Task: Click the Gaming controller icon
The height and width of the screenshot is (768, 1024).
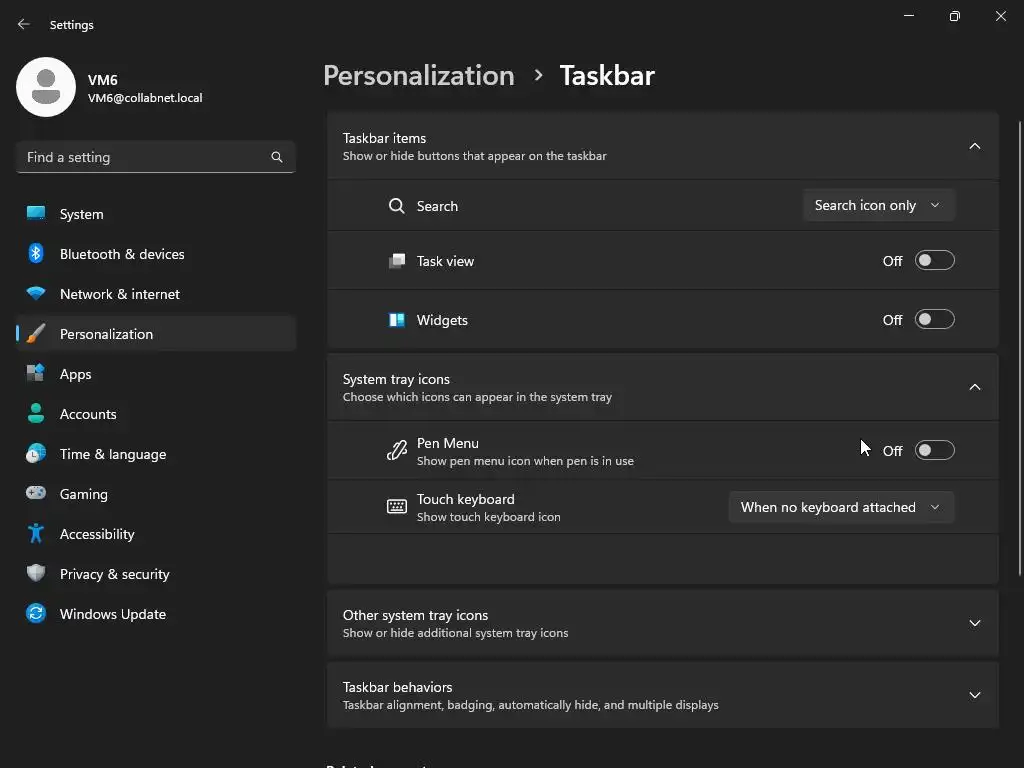Action: click(36, 494)
